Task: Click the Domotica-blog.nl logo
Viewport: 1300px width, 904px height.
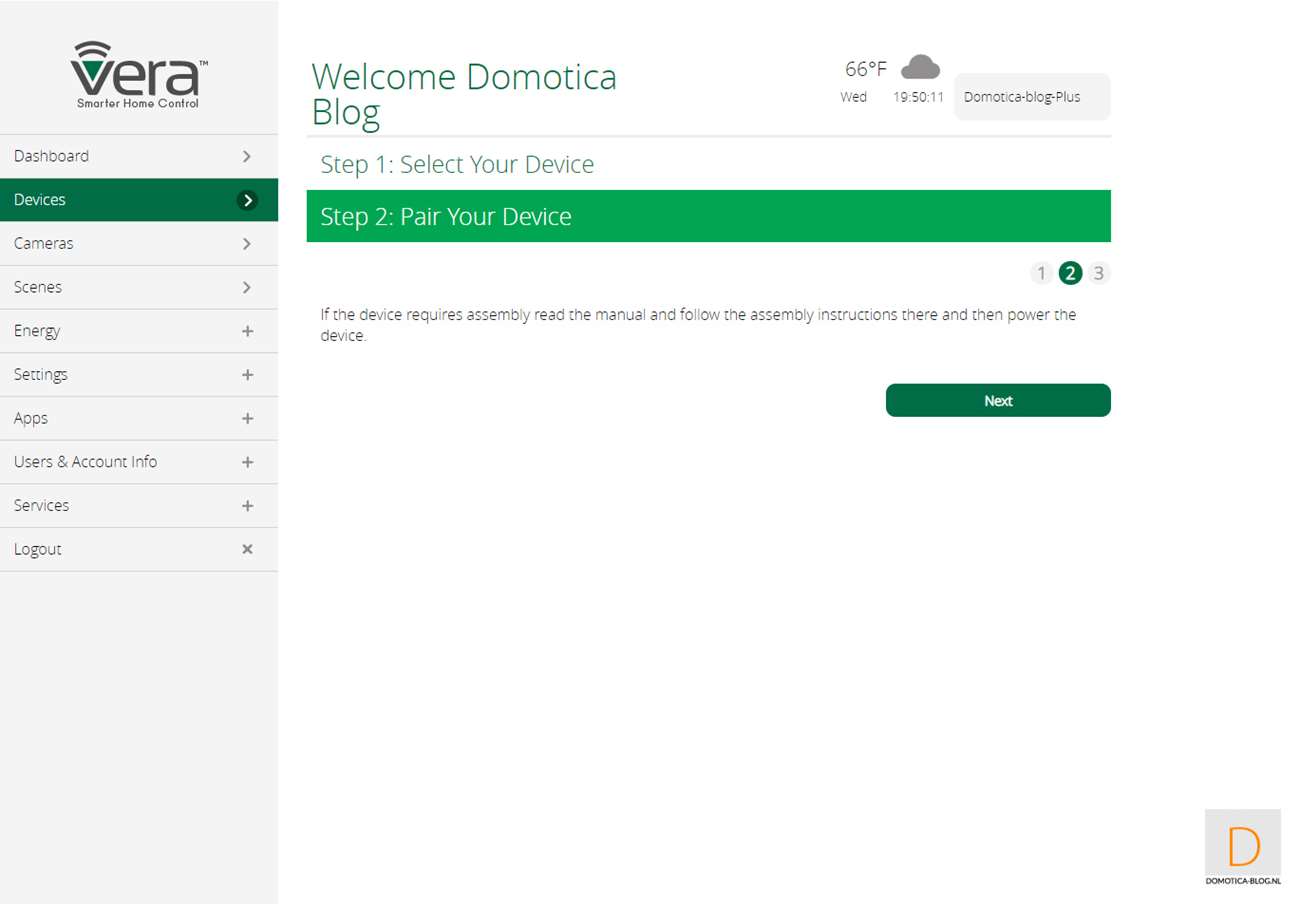Action: pos(1242,847)
